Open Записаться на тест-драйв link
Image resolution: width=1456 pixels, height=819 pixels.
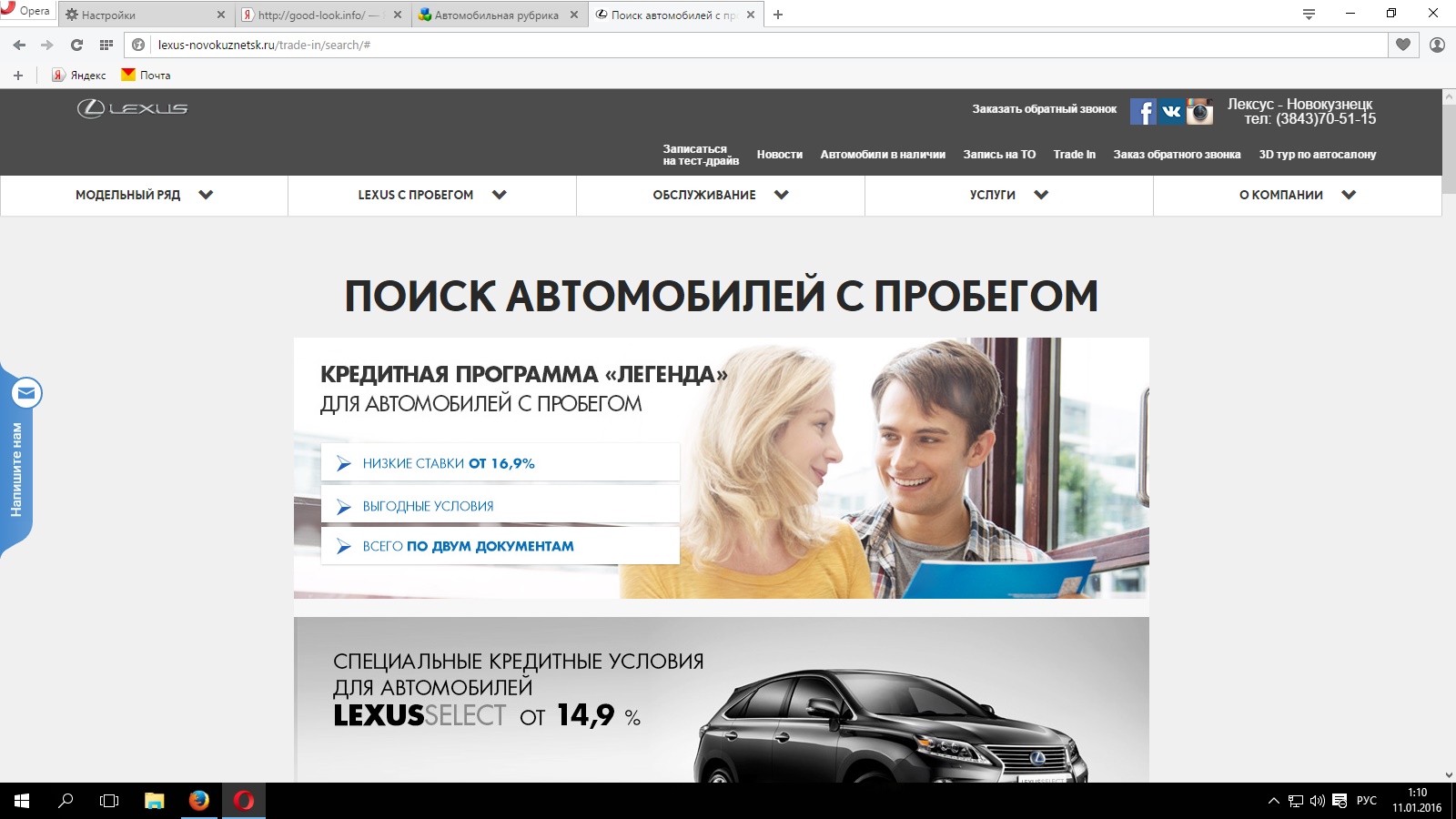click(701, 155)
